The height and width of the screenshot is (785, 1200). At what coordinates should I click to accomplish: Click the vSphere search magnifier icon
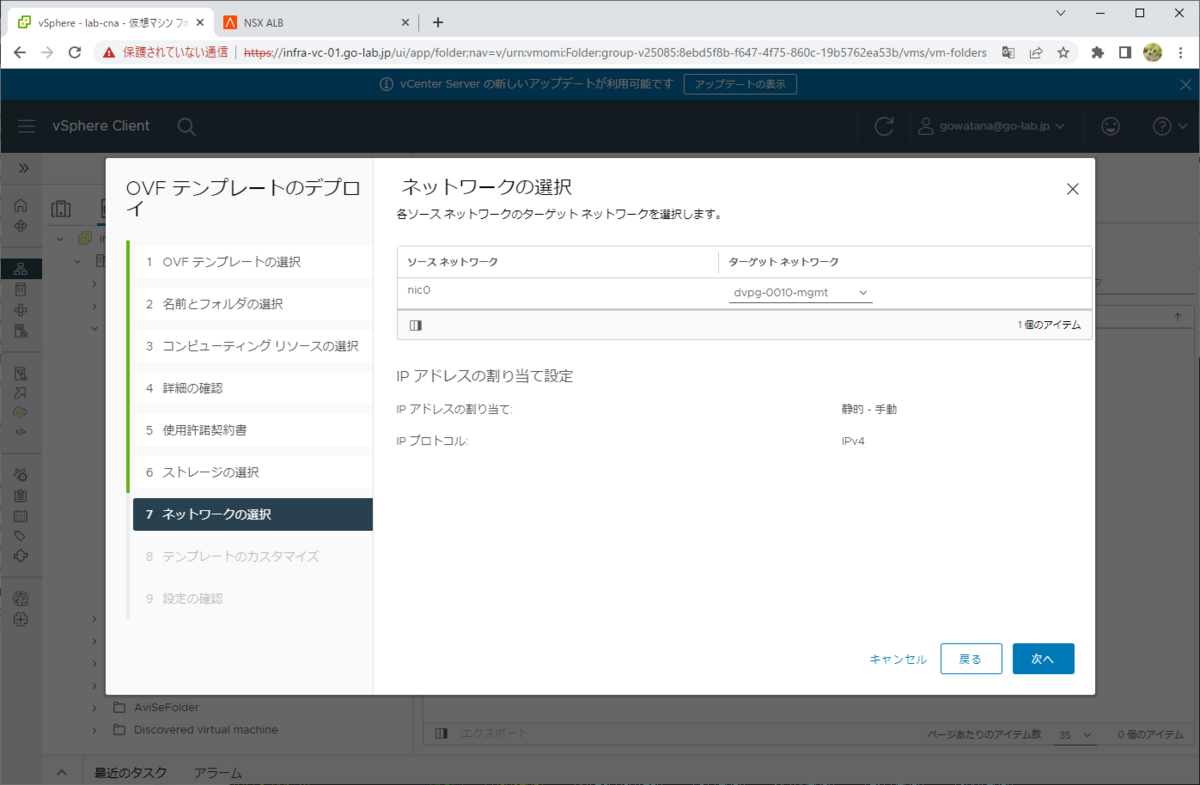tap(186, 126)
